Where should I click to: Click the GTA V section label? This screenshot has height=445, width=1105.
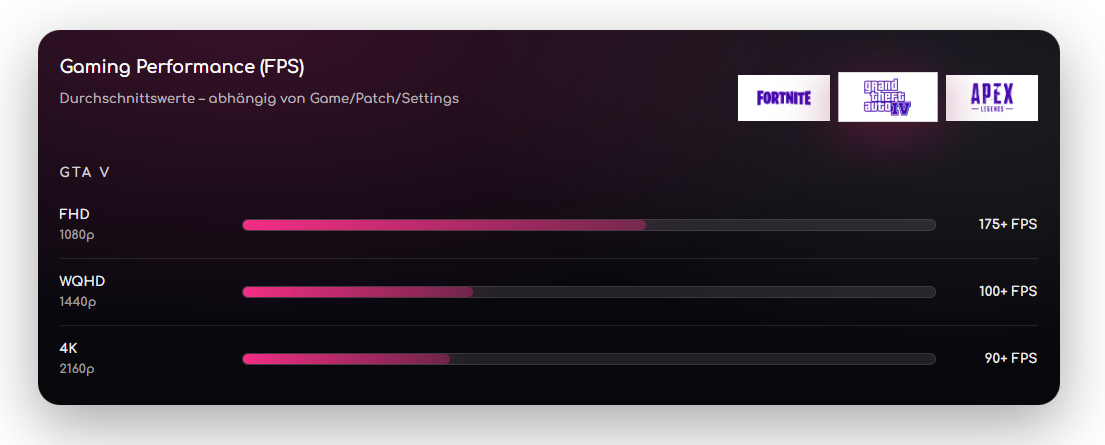coord(85,172)
